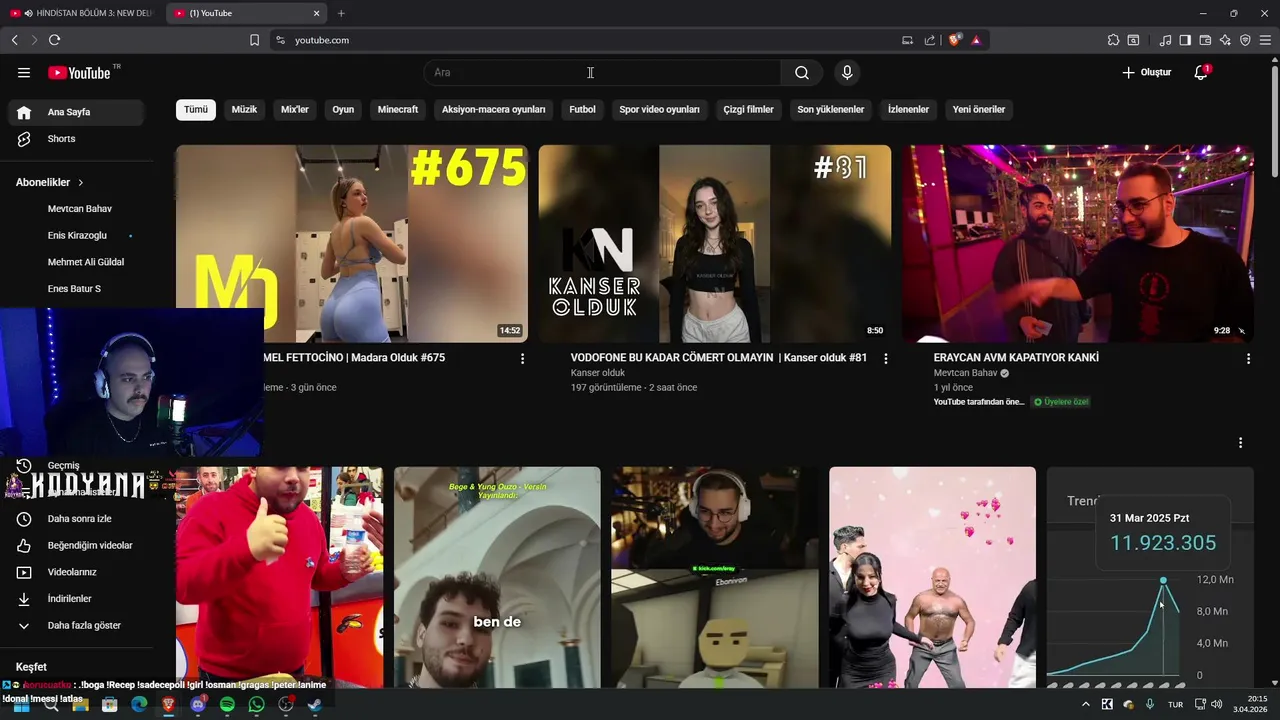Open the Brave VPN shield icon
The height and width of the screenshot is (720, 1280).
[x=1245, y=40]
